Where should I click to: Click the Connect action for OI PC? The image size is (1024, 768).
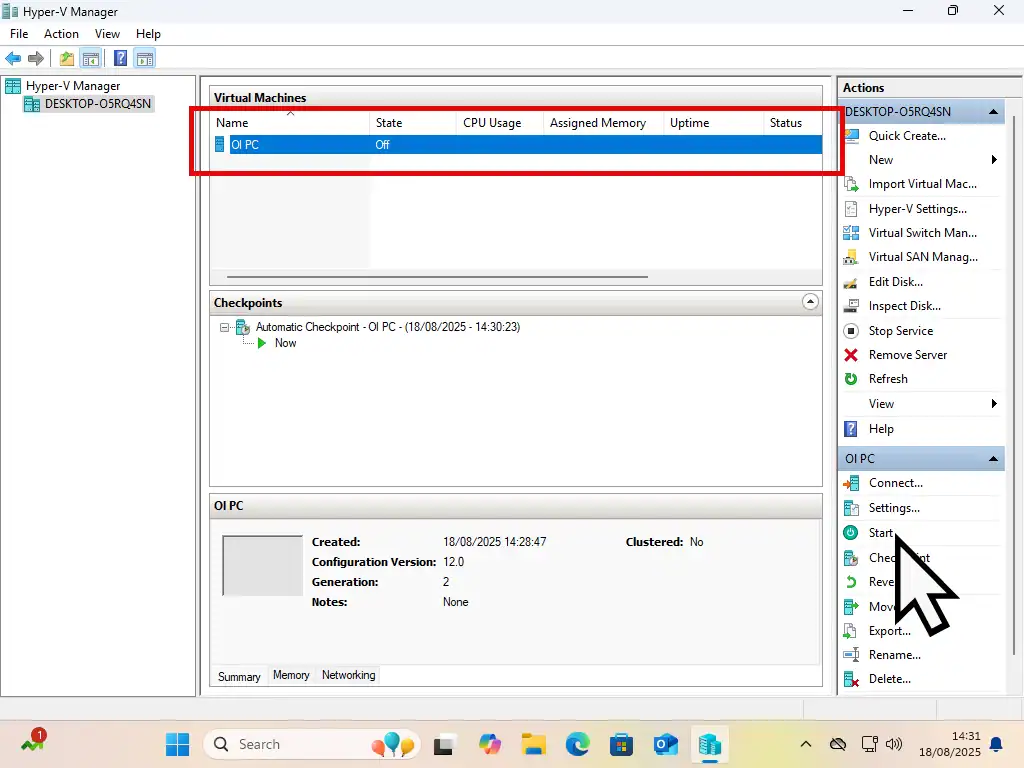(895, 483)
